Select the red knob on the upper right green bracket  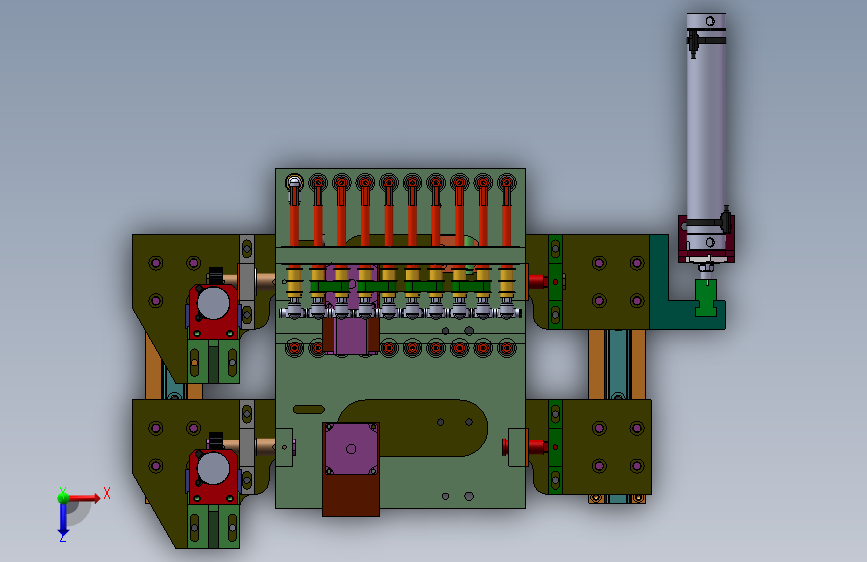(x=537, y=282)
